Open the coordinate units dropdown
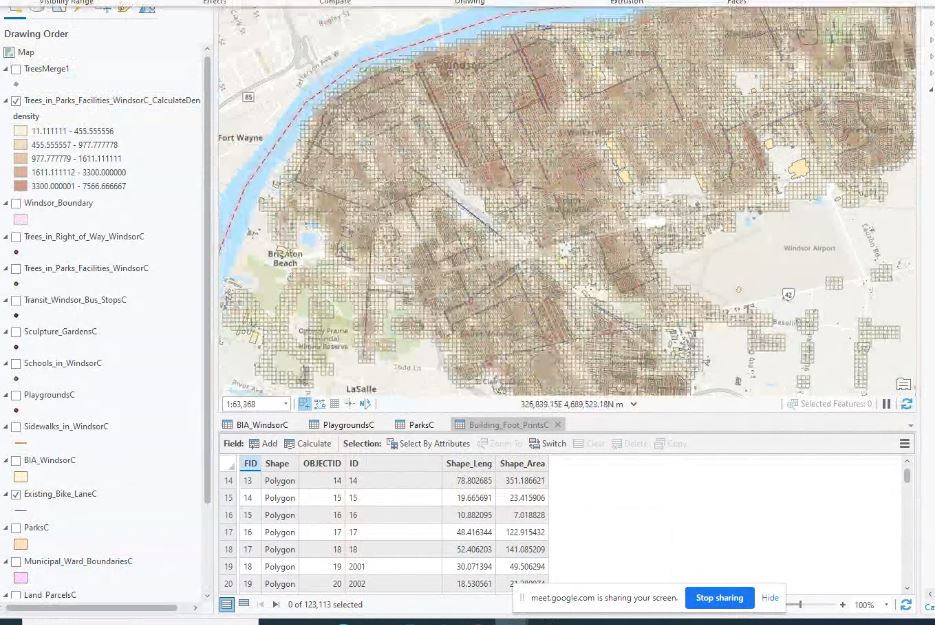 634,404
